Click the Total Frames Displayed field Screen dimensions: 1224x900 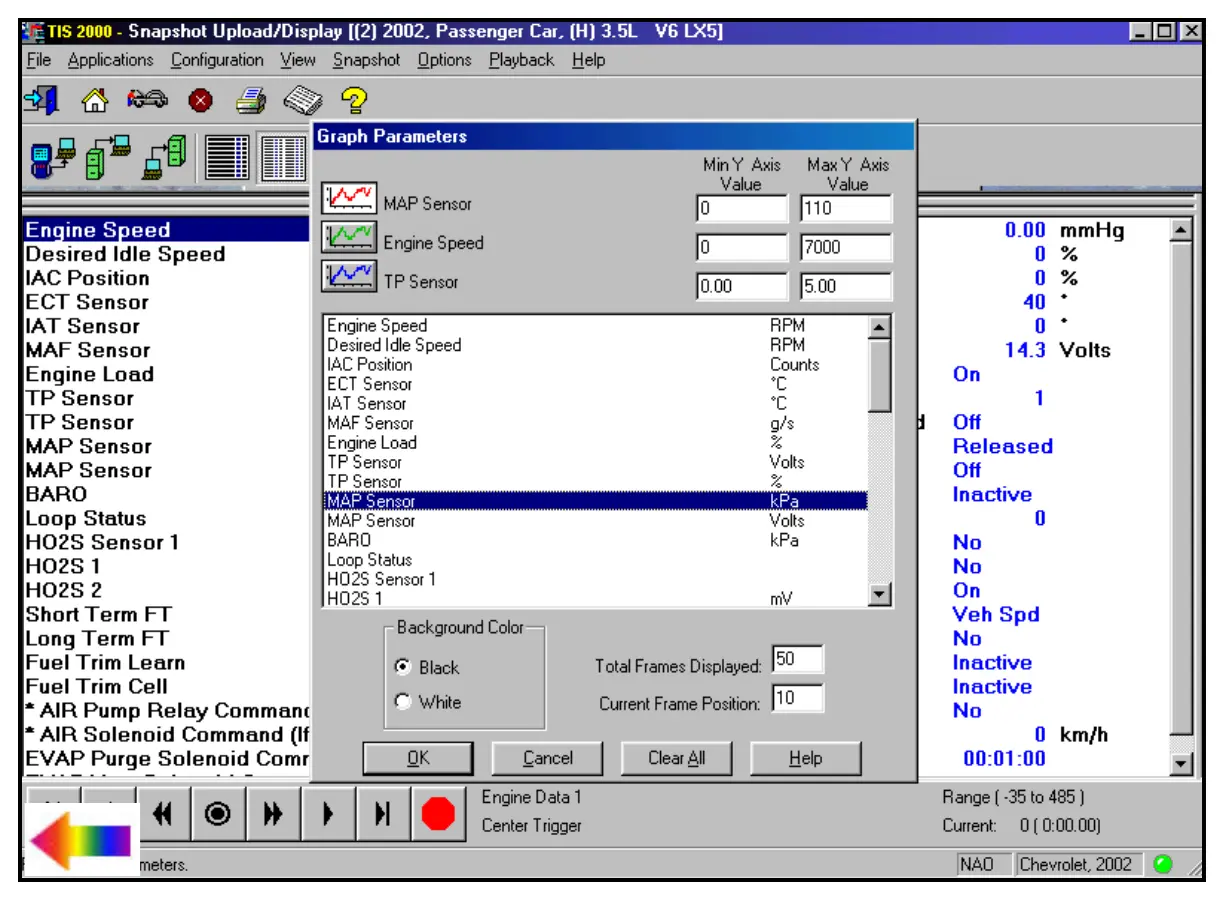pyautogui.click(x=797, y=660)
